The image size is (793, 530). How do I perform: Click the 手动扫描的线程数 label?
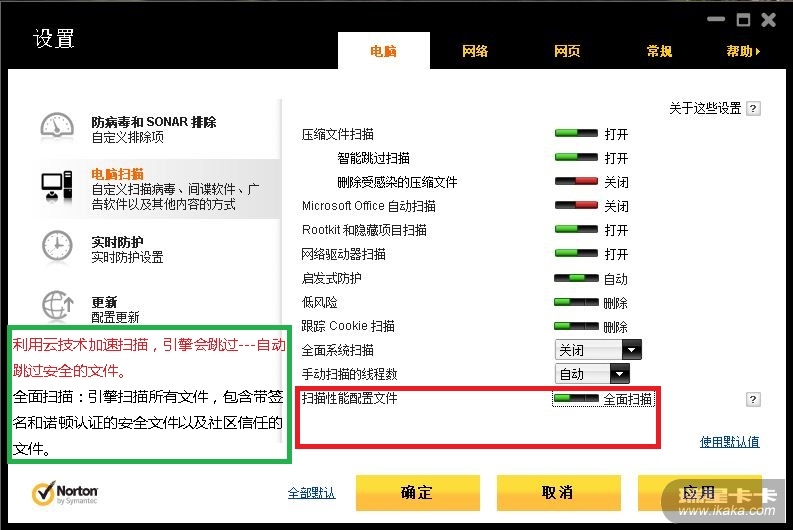click(349, 374)
